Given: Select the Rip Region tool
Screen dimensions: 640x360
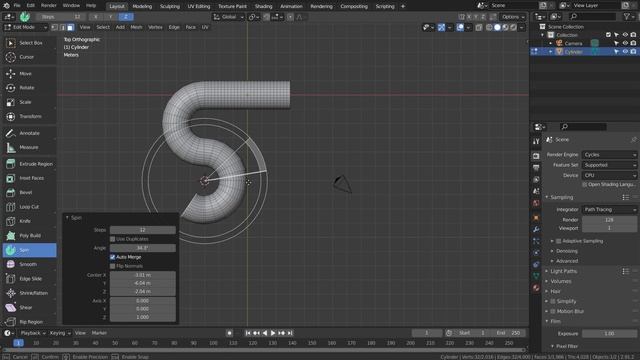Looking at the screenshot, I should pos(29,322).
